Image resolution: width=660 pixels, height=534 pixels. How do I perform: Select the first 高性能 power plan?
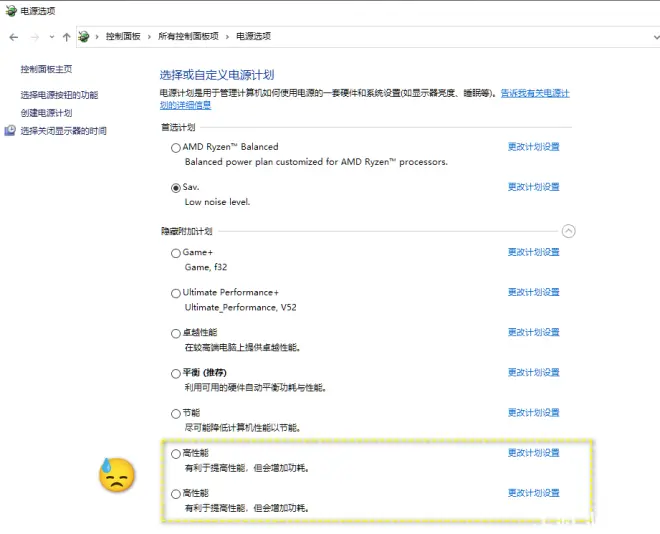click(x=176, y=454)
